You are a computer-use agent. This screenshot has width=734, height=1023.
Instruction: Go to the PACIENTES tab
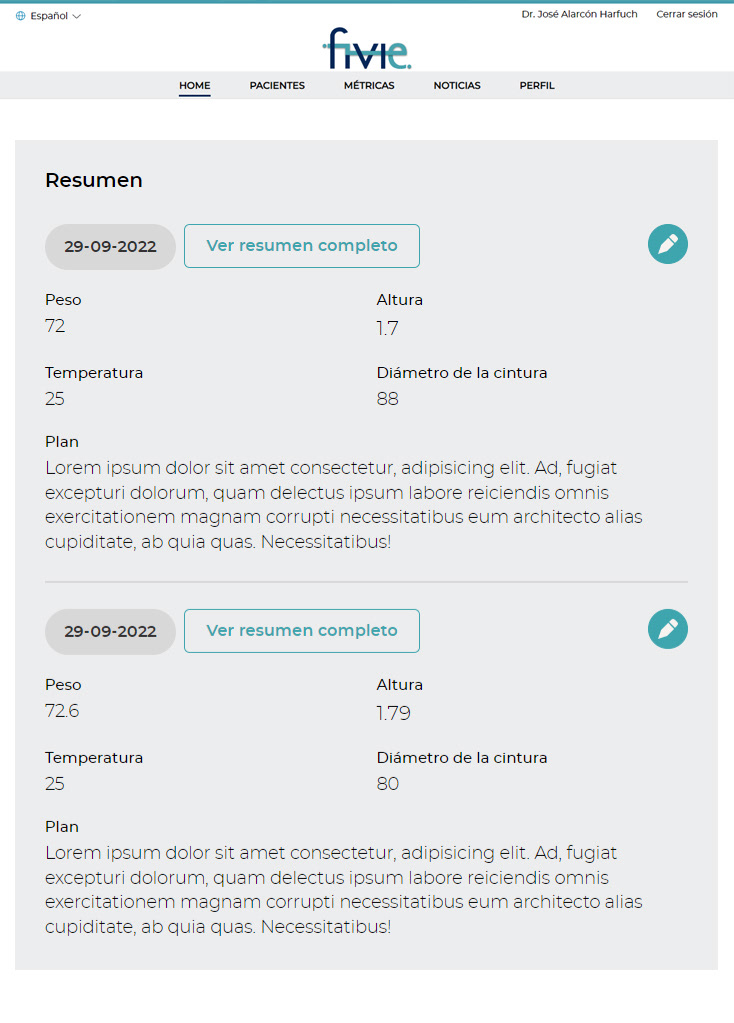point(277,85)
